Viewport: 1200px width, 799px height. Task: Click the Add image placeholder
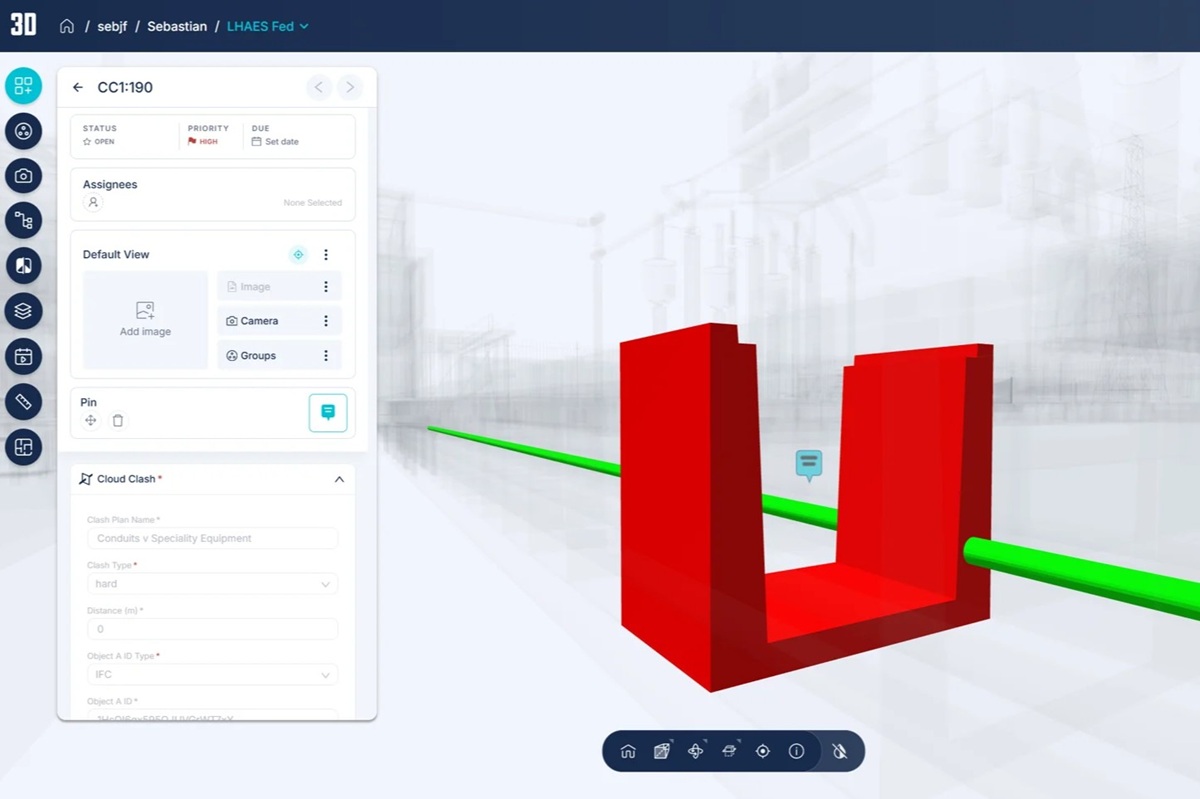tap(145, 320)
